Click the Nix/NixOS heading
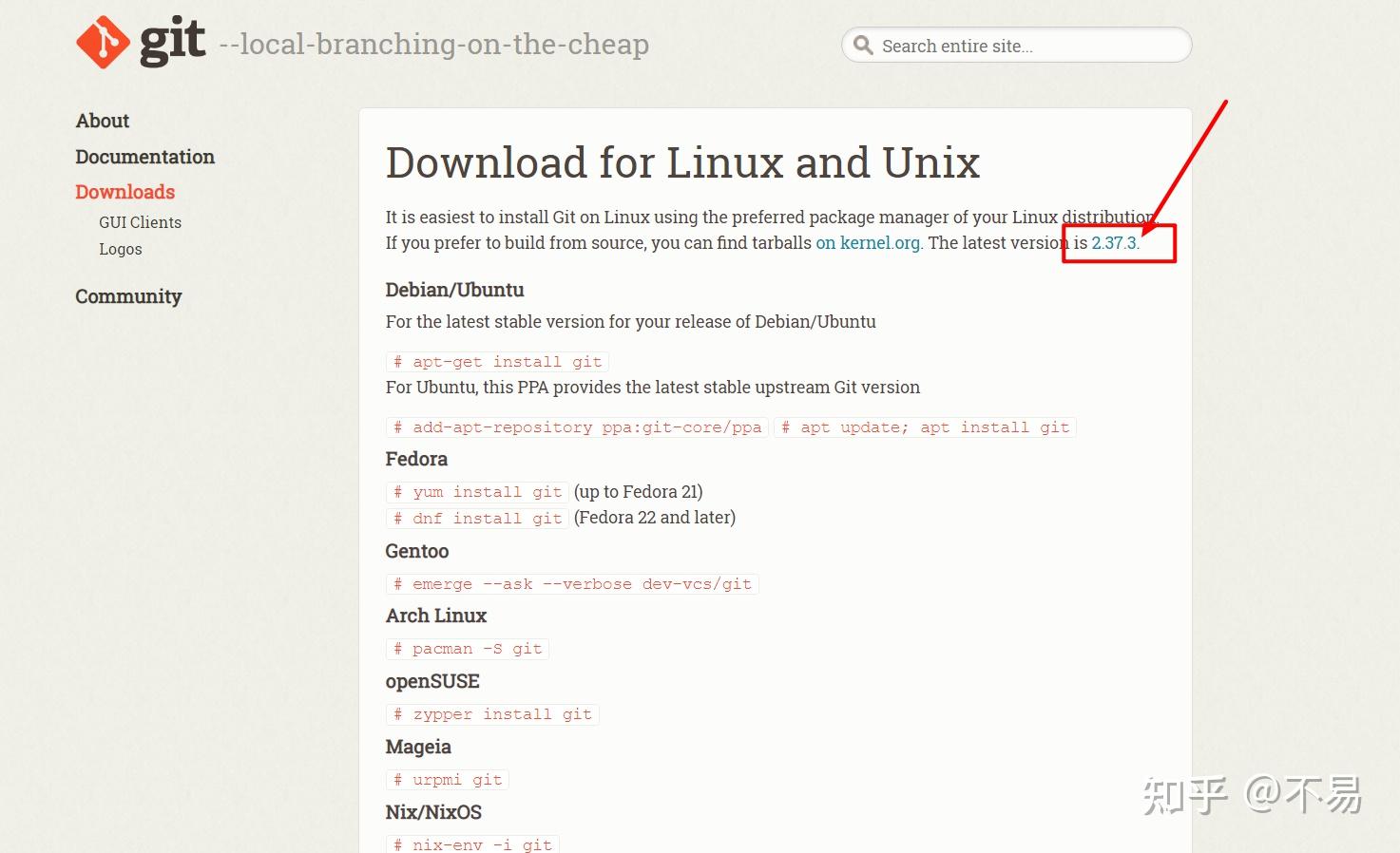 (x=433, y=812)
